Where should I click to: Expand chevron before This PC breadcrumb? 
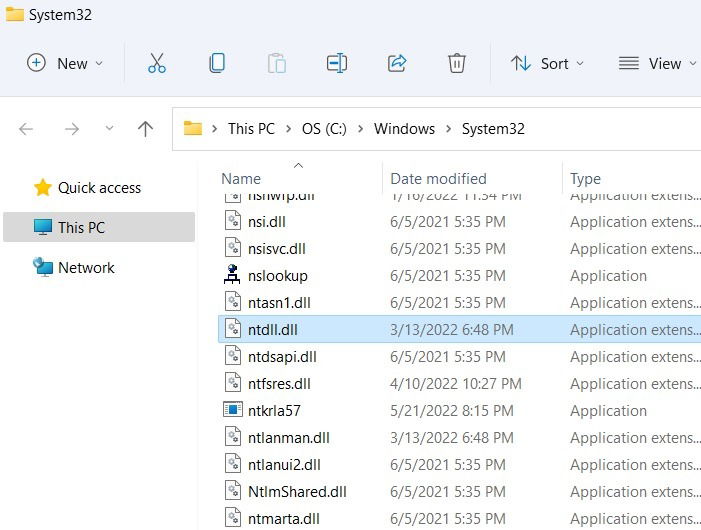pos(215,129)
